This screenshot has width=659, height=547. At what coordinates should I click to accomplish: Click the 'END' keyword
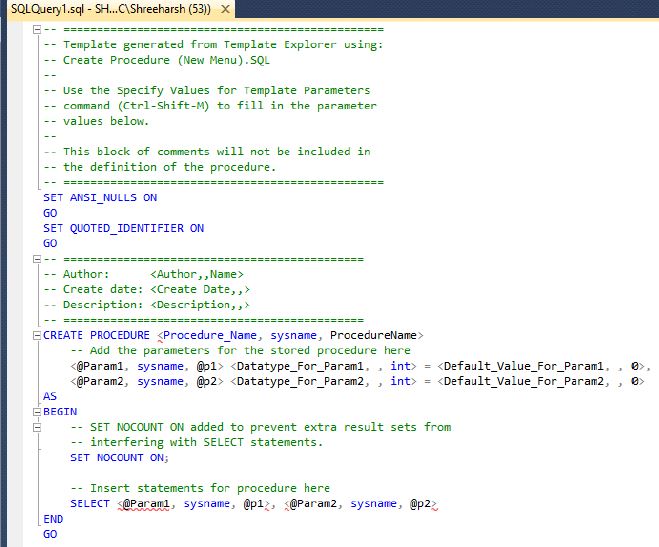click(x=53, y=519)
